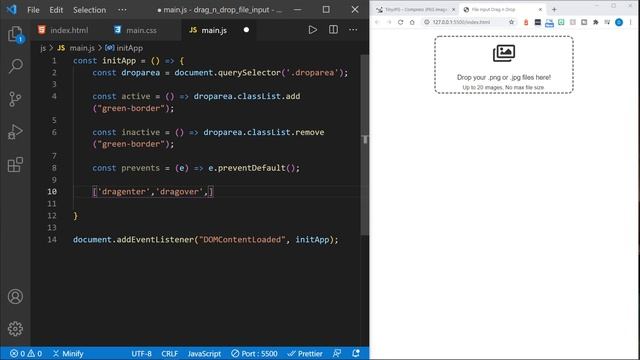The width and height of the screenshot is (640, 360).
Task: Open the Accounts menu icon
Action: coord(15,296)
